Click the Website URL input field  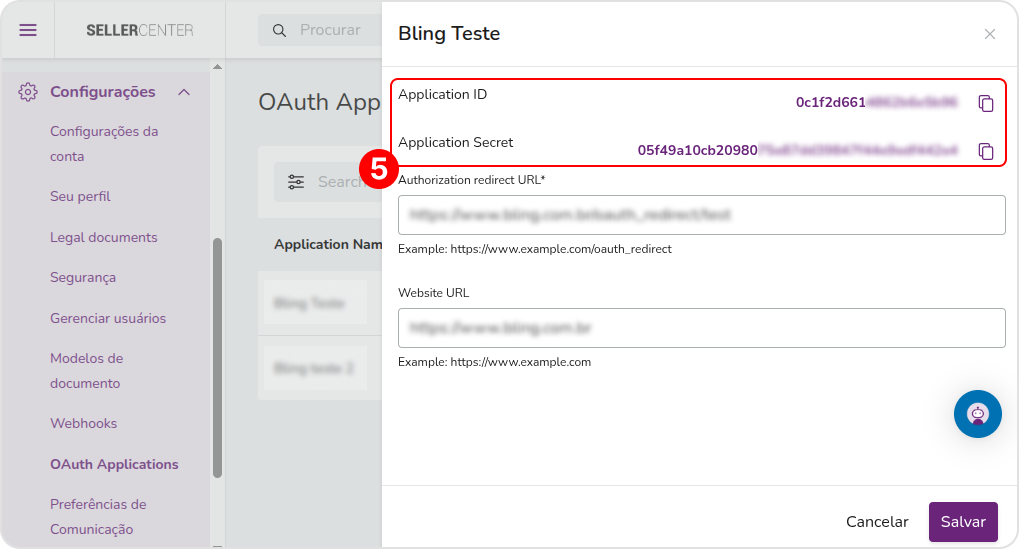point(701,328)
